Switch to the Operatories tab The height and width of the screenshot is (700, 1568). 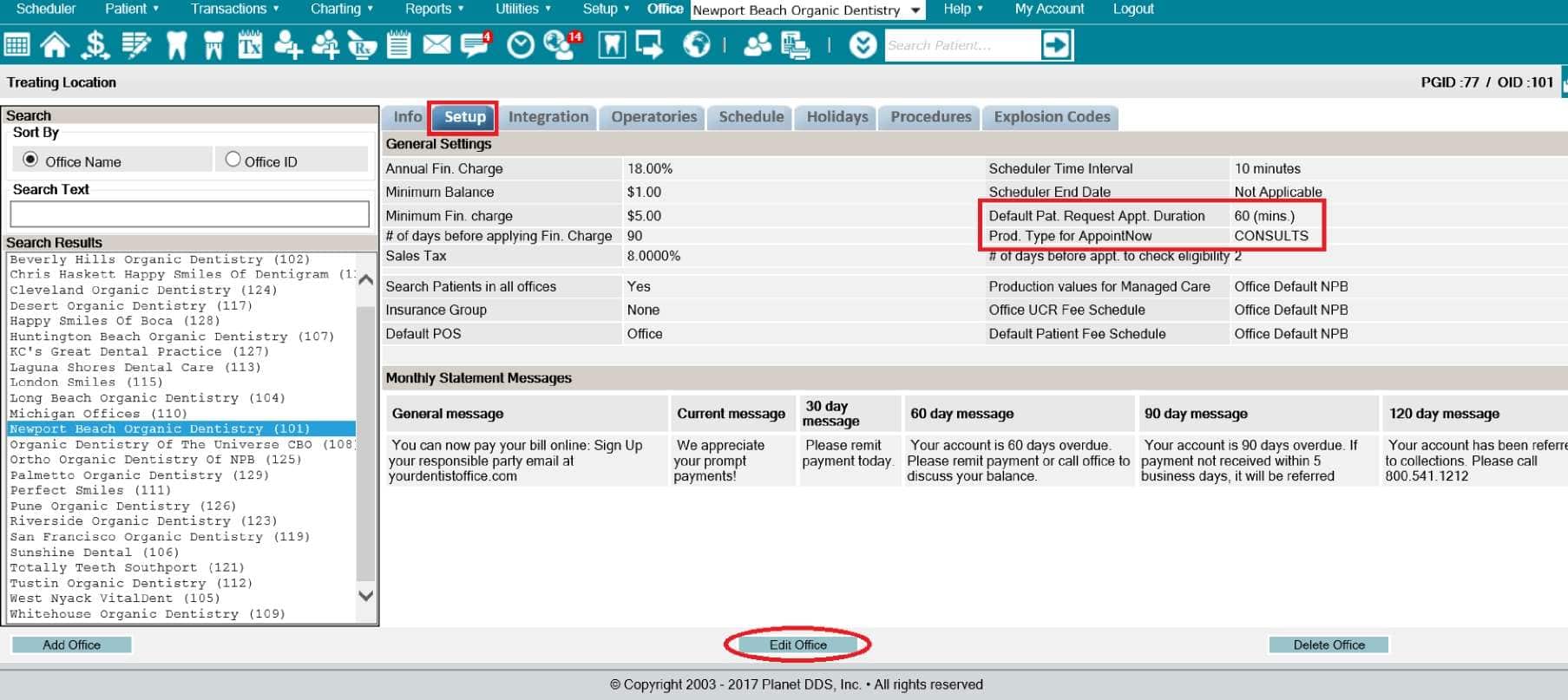pos(654,117)
